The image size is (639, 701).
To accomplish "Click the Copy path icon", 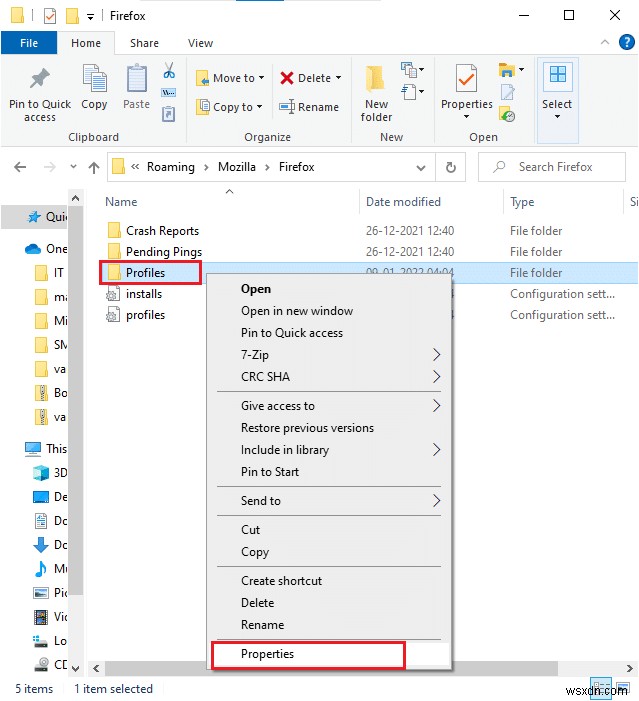I will [x=169, y=93].
